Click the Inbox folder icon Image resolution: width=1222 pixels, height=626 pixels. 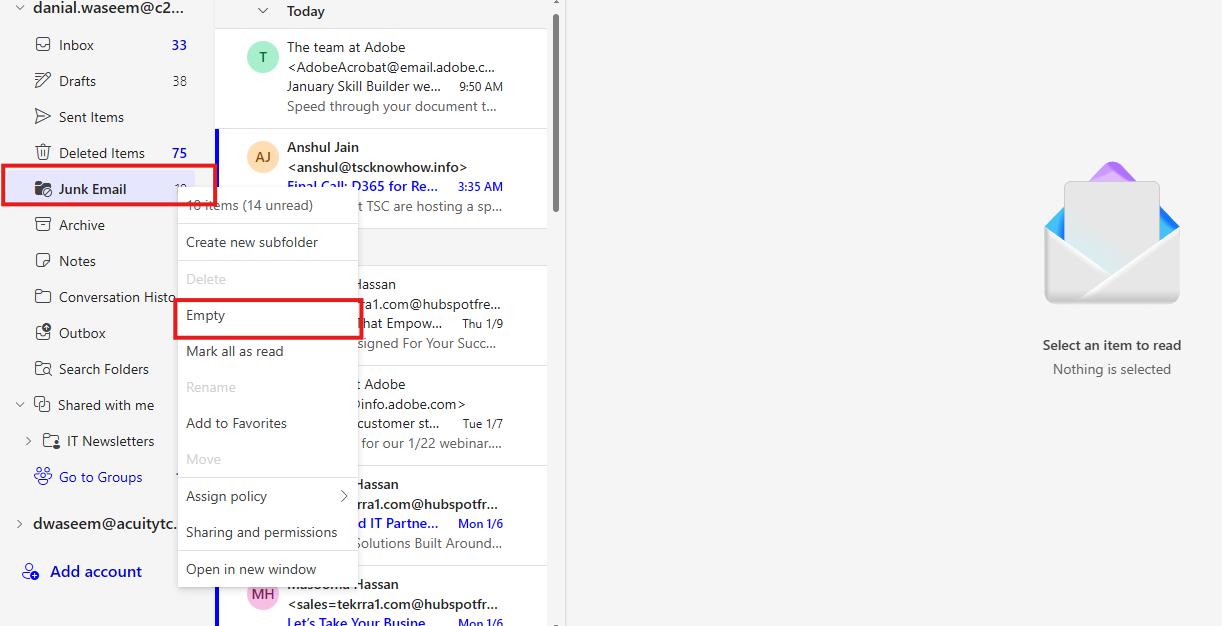point(42,45)
